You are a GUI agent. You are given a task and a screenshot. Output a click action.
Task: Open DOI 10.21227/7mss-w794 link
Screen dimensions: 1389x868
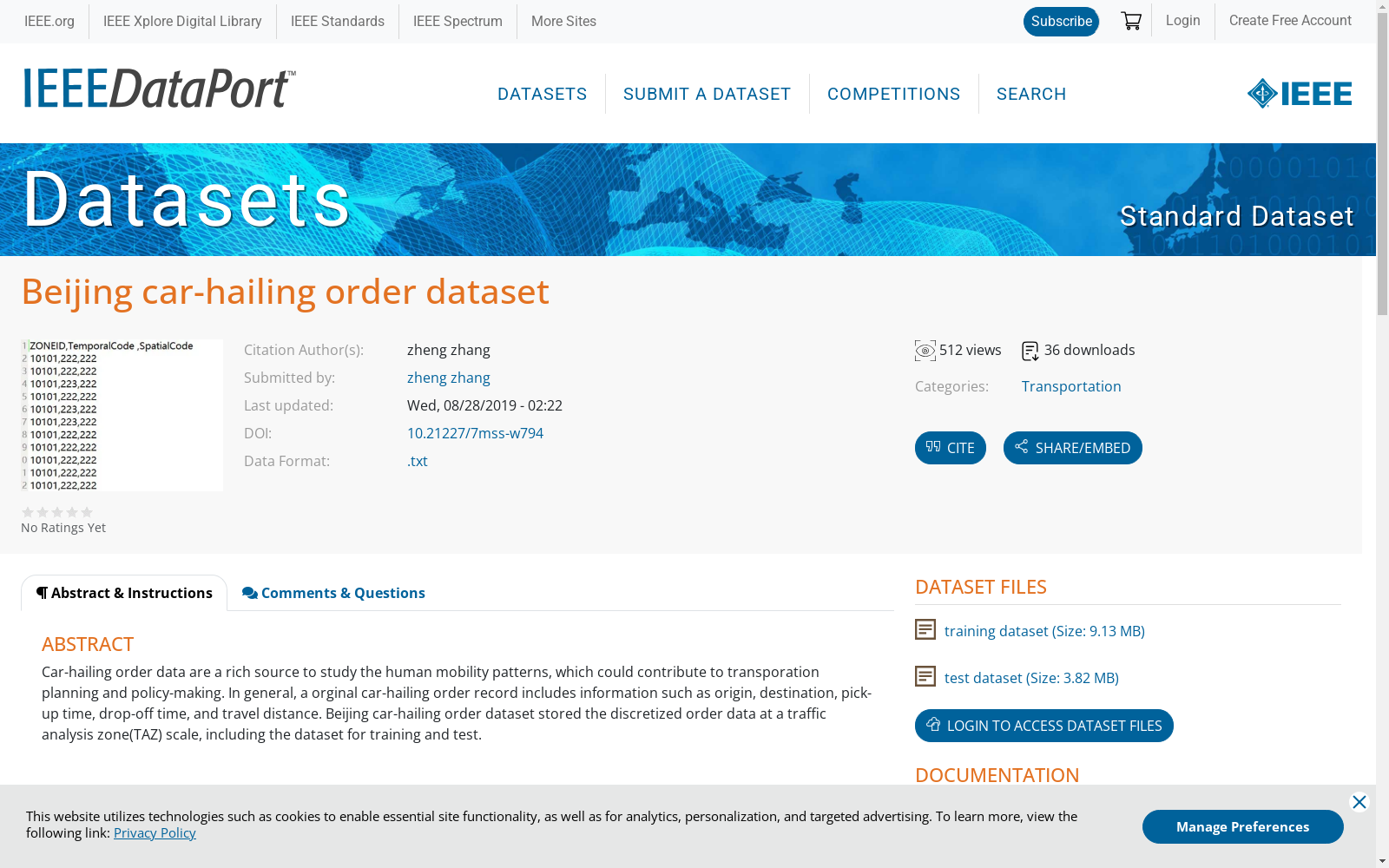(x=475, y=433)
